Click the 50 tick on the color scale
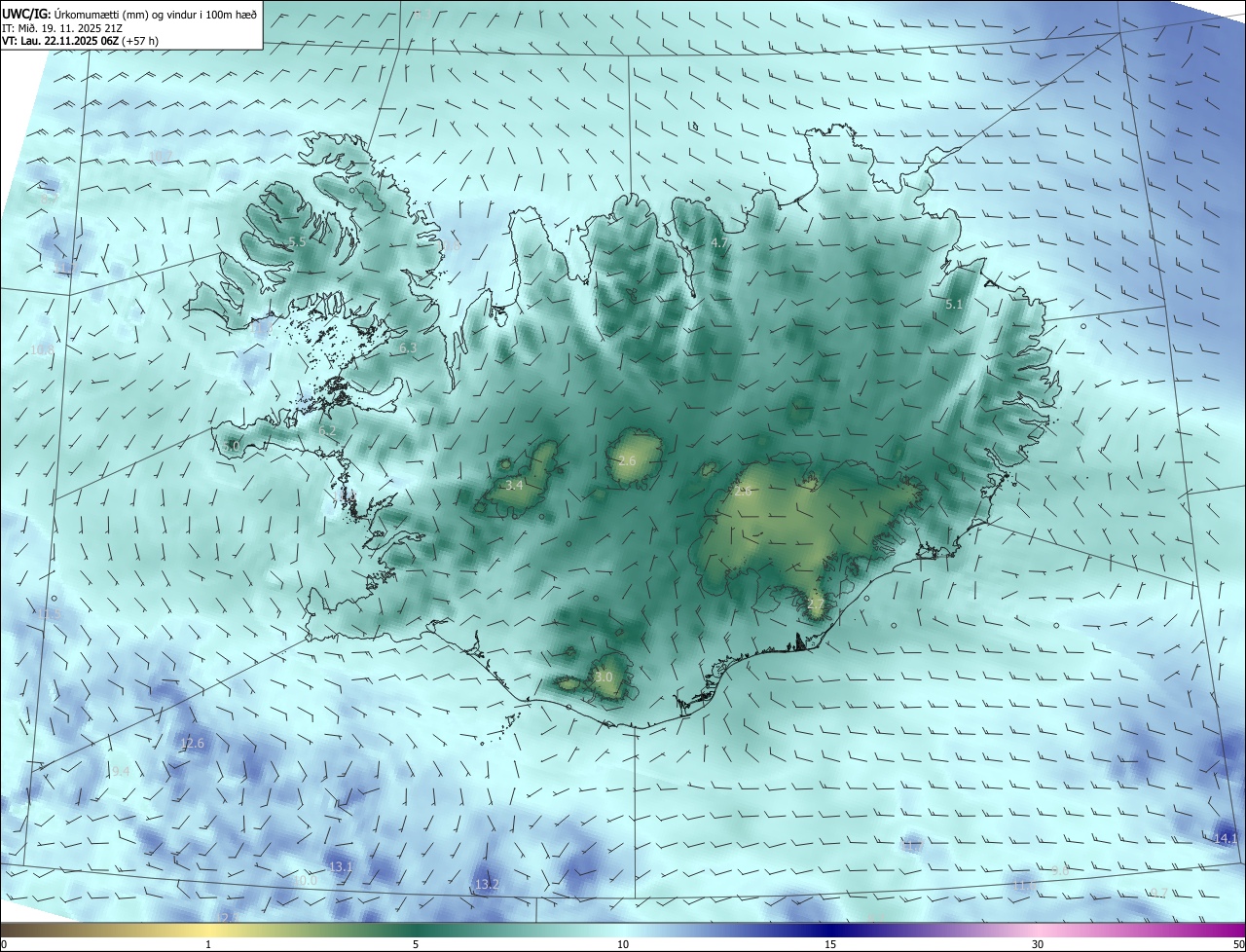Viewport: 1246px width, 952px height. point(1238,944)
